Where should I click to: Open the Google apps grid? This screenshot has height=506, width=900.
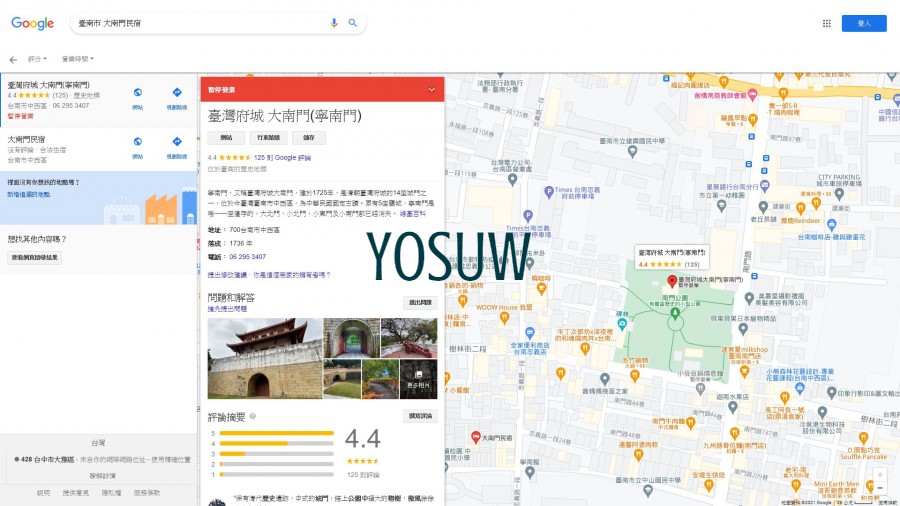tap(826, 23)
